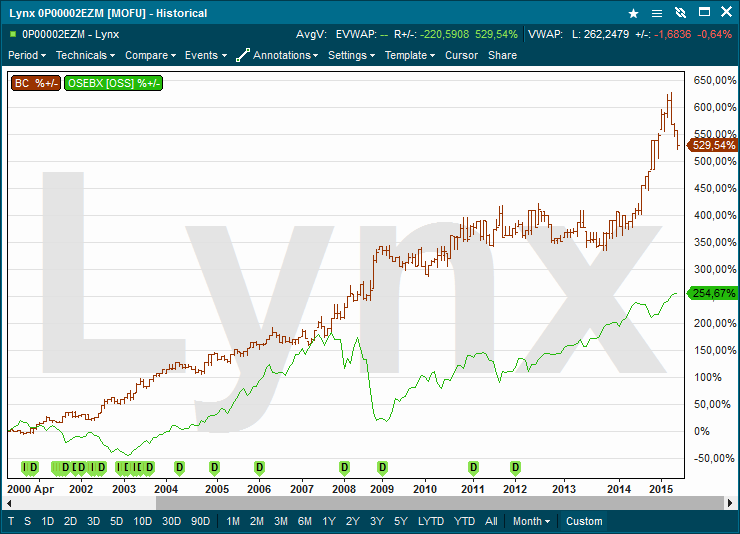Open the Settings dropdown
Viewport: 740px width, 534px height.
pyautogui.click(x=352, y=55)
